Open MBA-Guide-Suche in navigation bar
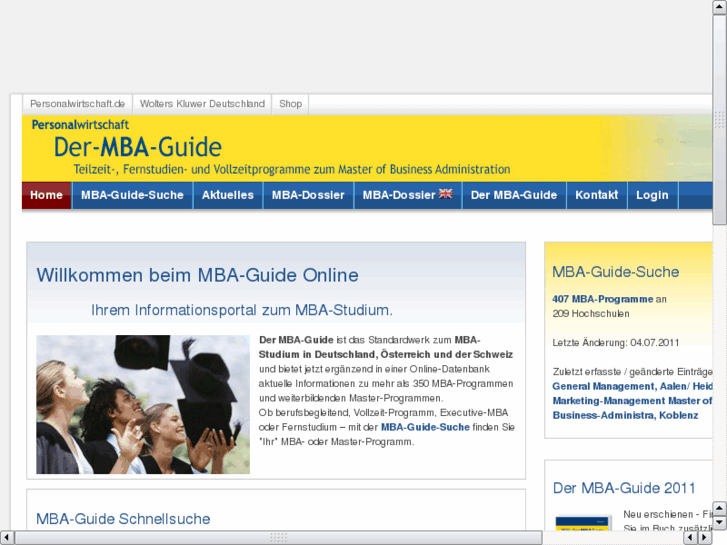Screen dimensions: 727x545 (x=132, y=195)
